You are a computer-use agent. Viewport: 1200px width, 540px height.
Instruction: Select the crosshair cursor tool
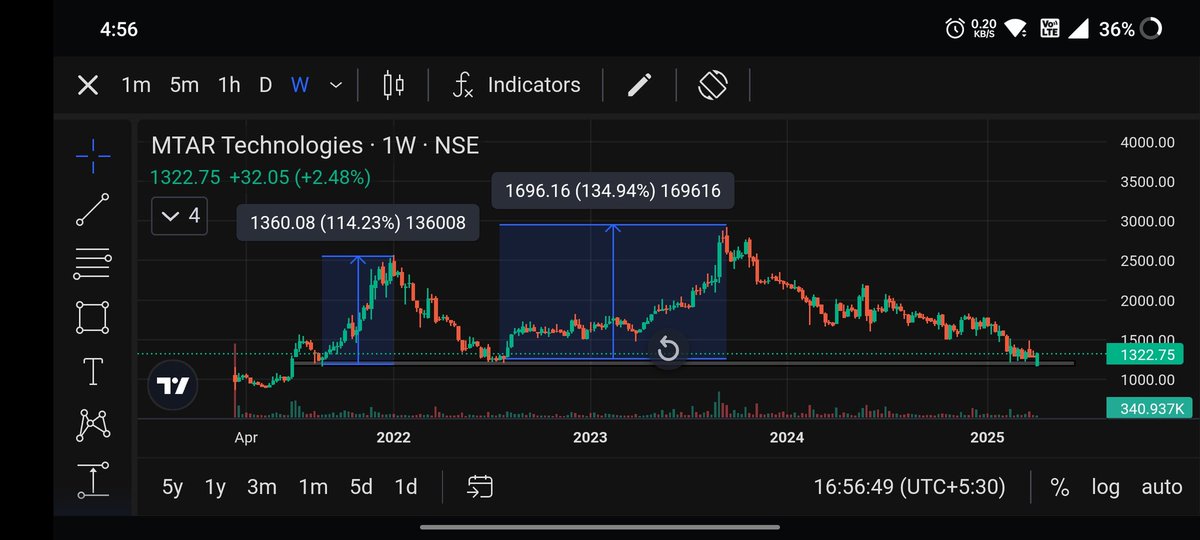click(x=93, y=155)
